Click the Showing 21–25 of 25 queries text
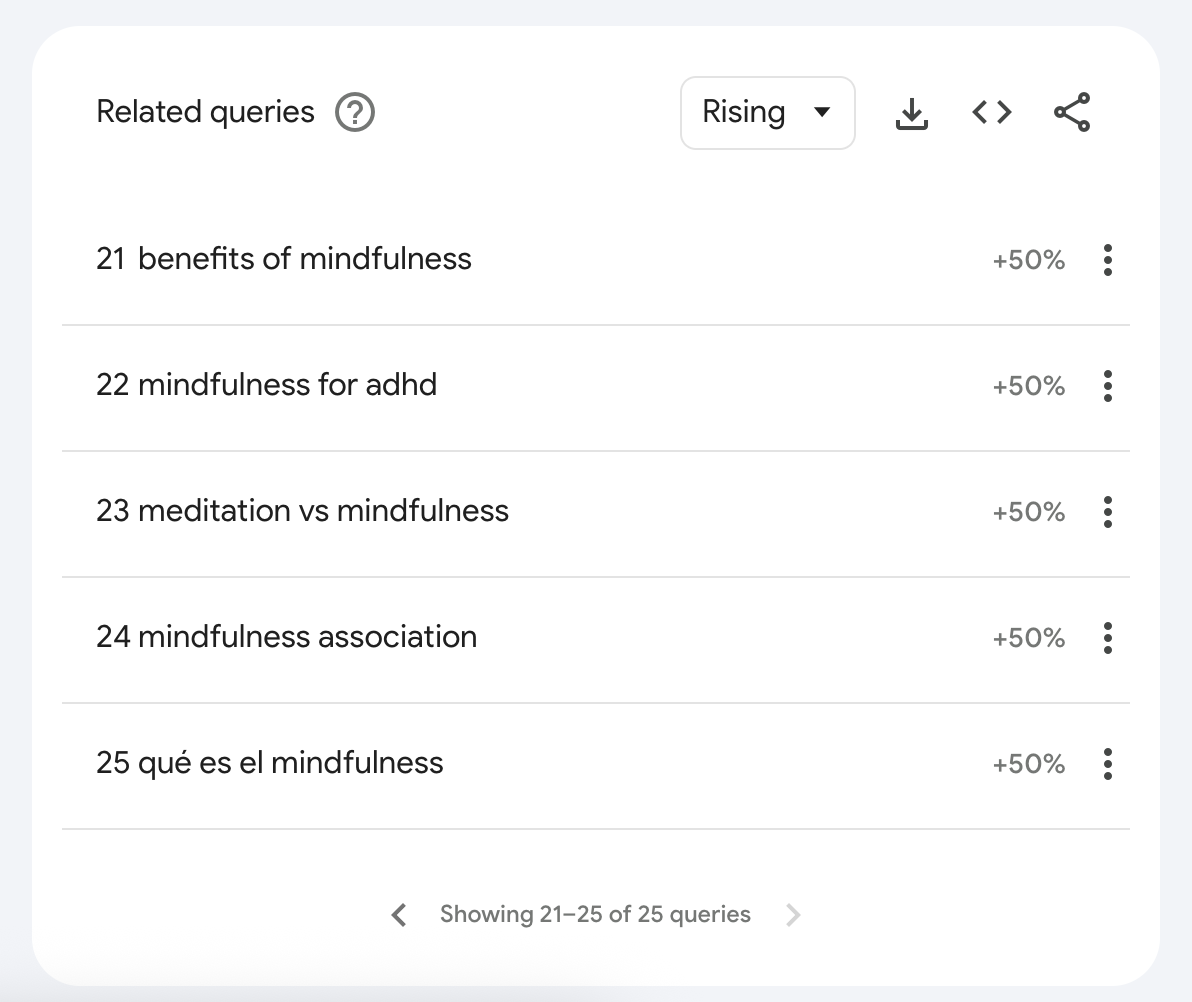Image resolution: width=1192 pixels, height=1002 pixels. [595, 914]
